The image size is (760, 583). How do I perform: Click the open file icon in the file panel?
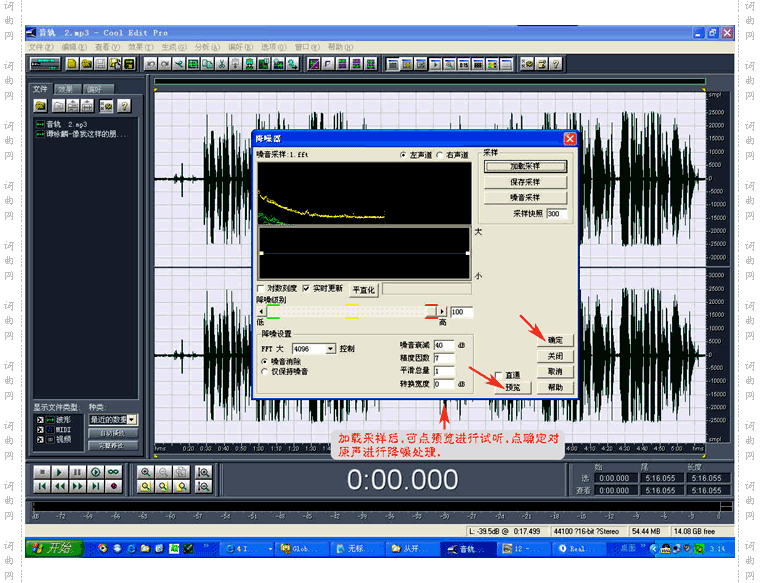[41, 106]
